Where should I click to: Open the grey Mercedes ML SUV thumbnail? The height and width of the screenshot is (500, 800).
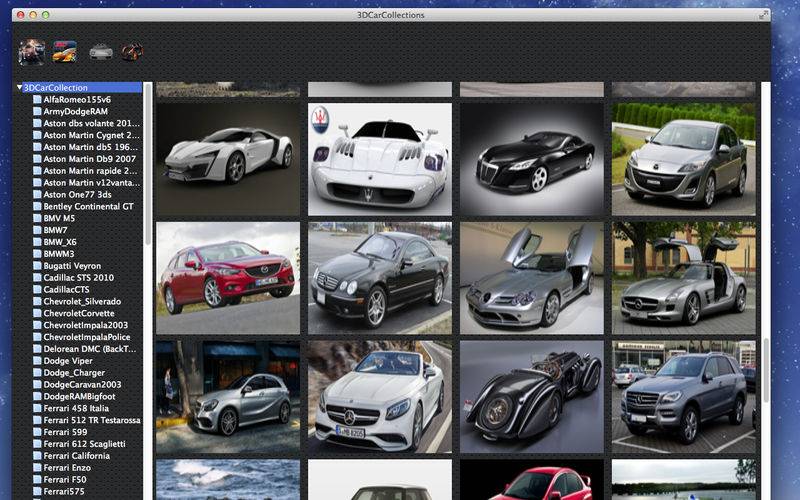point(684,397)
